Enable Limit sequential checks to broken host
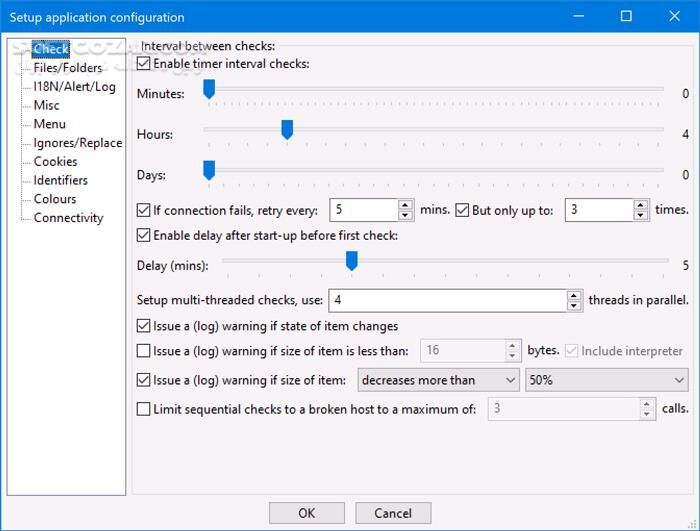 coord(144,409)
